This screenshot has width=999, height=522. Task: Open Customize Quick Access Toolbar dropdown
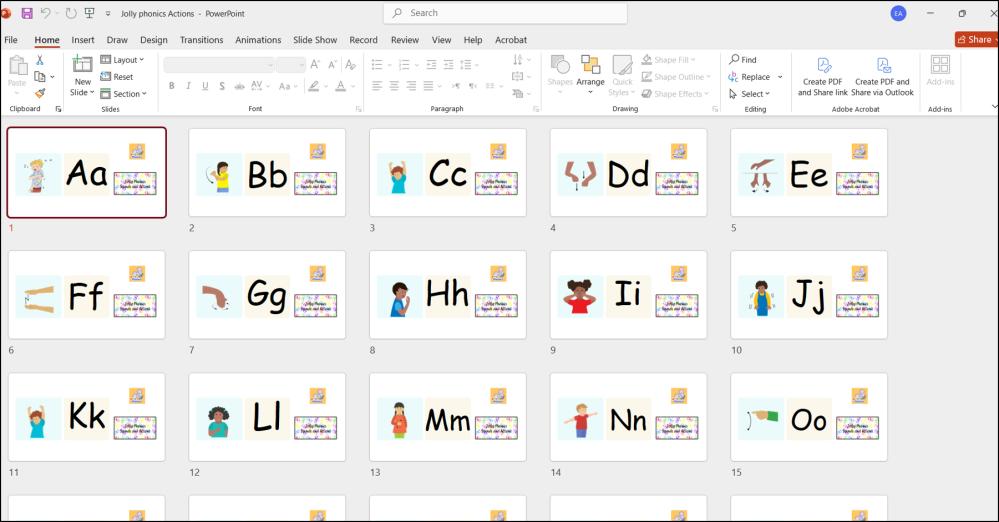[x=108, y=13]
